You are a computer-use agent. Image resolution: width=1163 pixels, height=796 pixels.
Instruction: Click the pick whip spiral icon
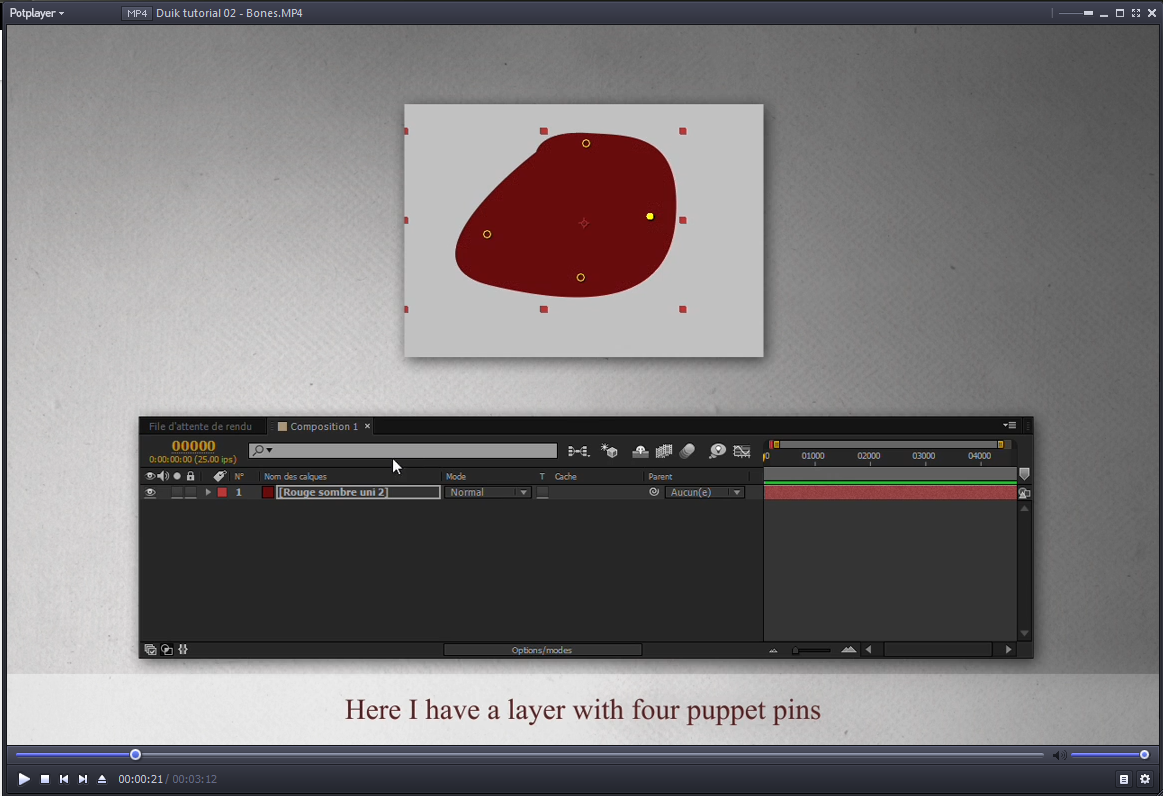tap(654, 492)
